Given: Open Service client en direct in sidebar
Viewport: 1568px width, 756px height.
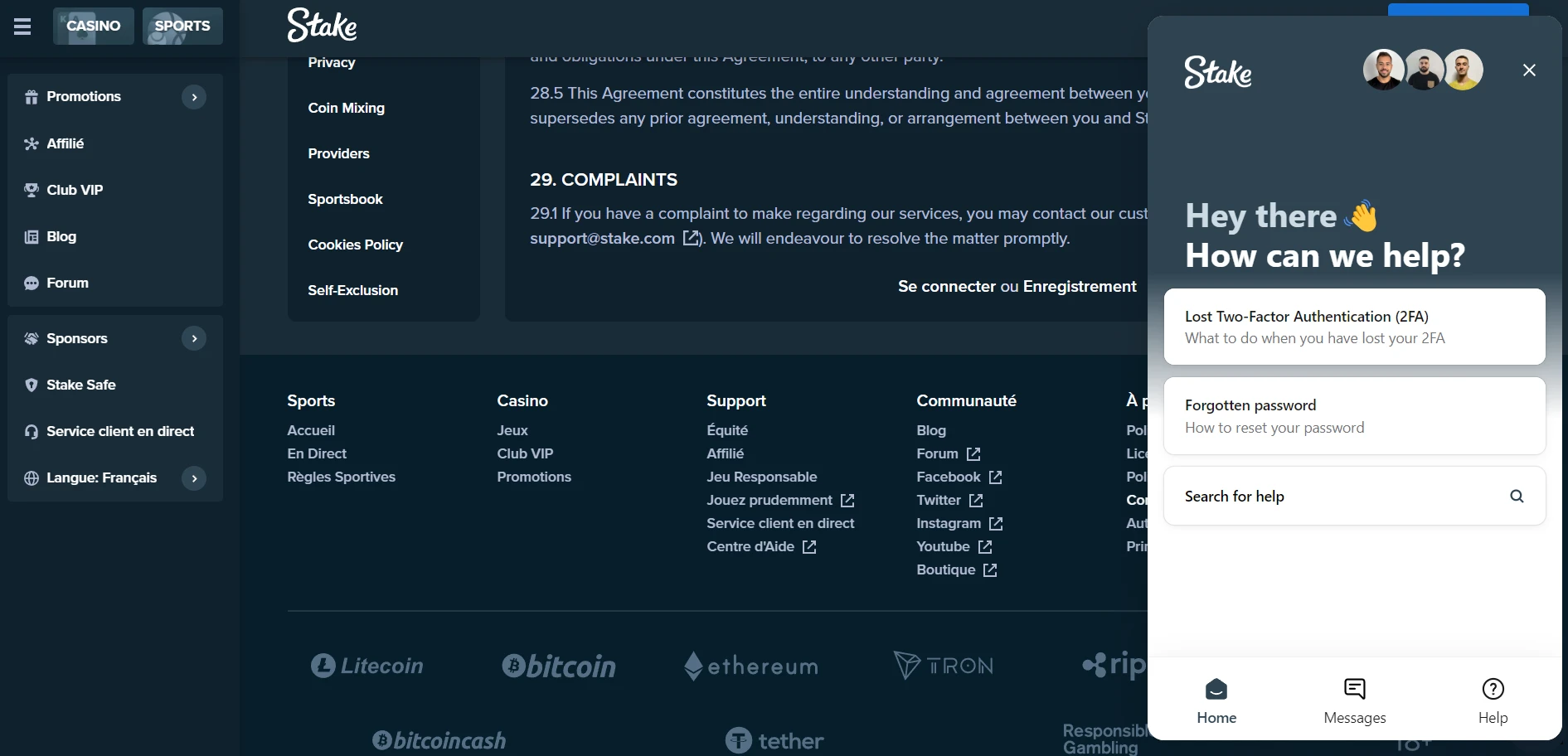Looking at the screenshot, I should [x=120, y=431].
